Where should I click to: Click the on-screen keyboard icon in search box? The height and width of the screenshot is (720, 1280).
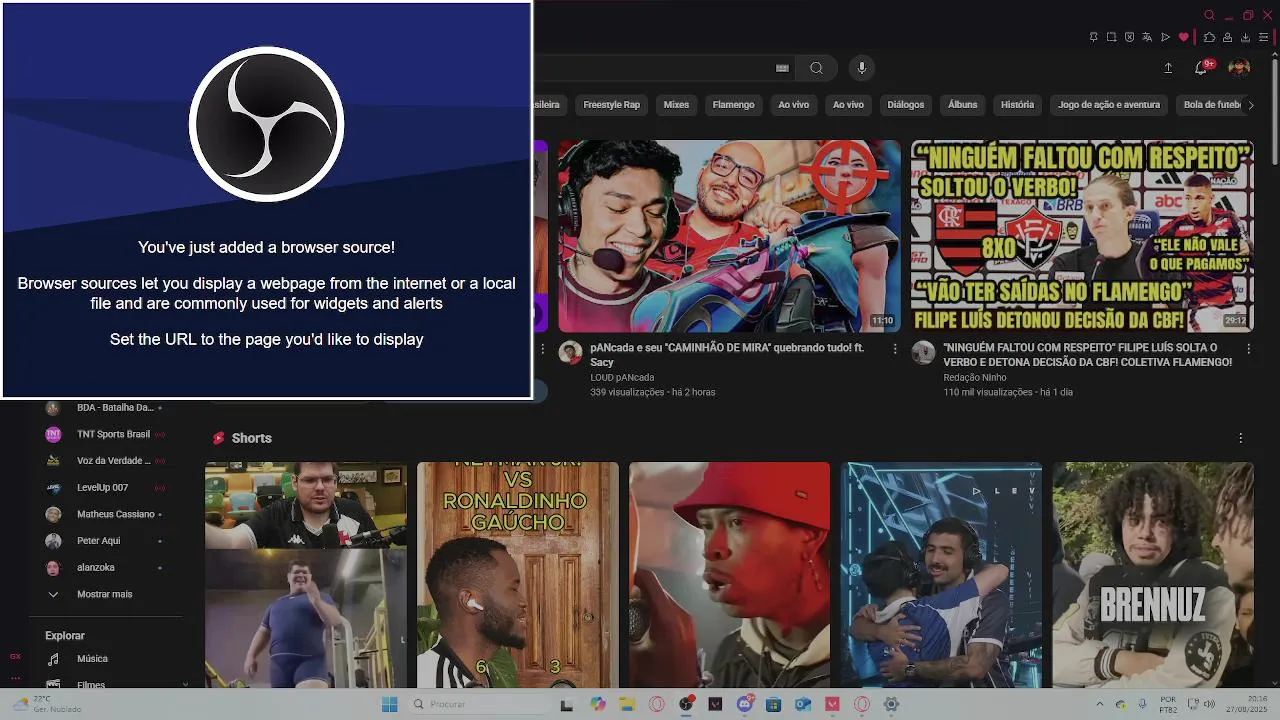point(782,68)
